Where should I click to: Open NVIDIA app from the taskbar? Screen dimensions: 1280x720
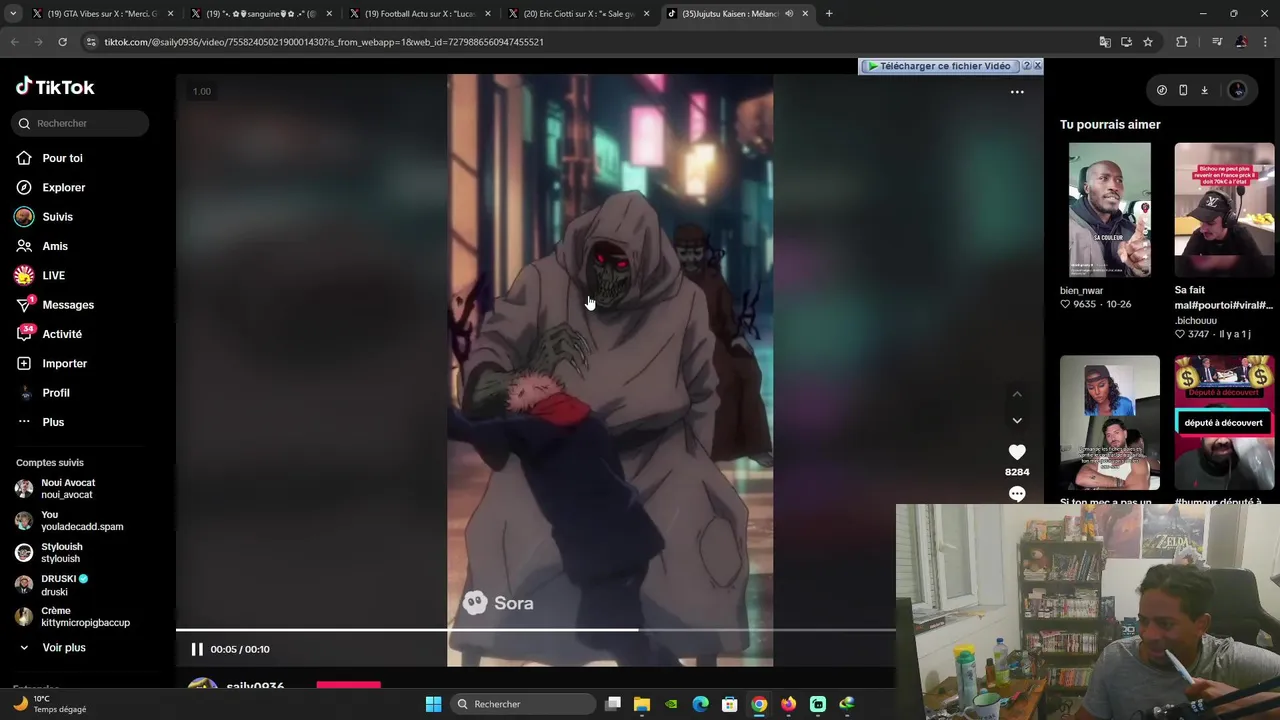[672, 704]
